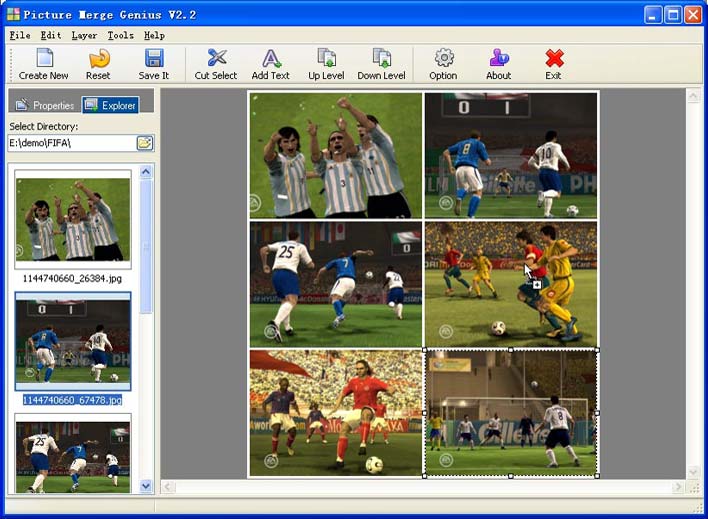
Task: Click file name 1144740660_26384.jpg
Action: click(x=72, y=278)
